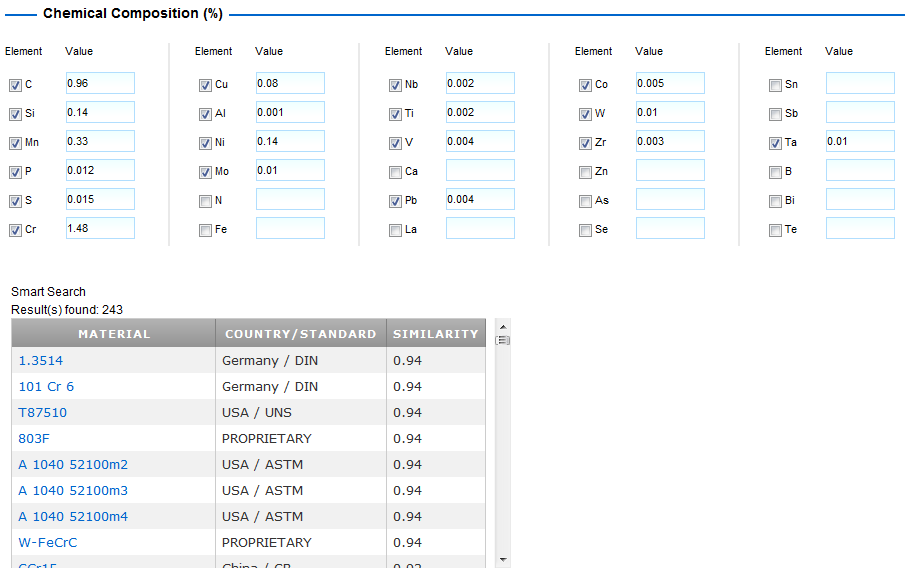Open the 1.3514 material link
905x581 pixels.
(x=41, y=361)
